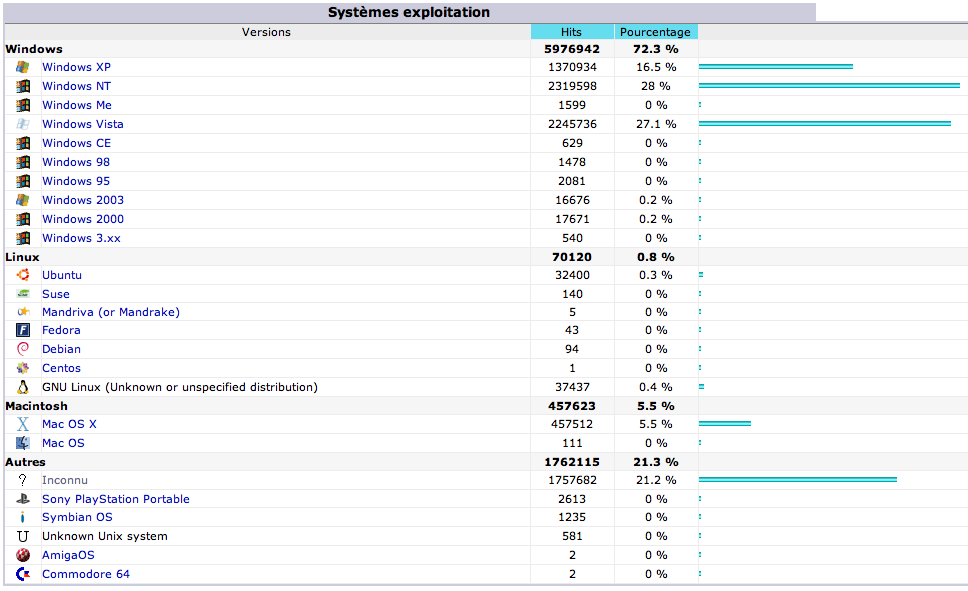The image size is (968, 591).
Task: Click the Windows XP logo icon
Action: coord(22,67)
